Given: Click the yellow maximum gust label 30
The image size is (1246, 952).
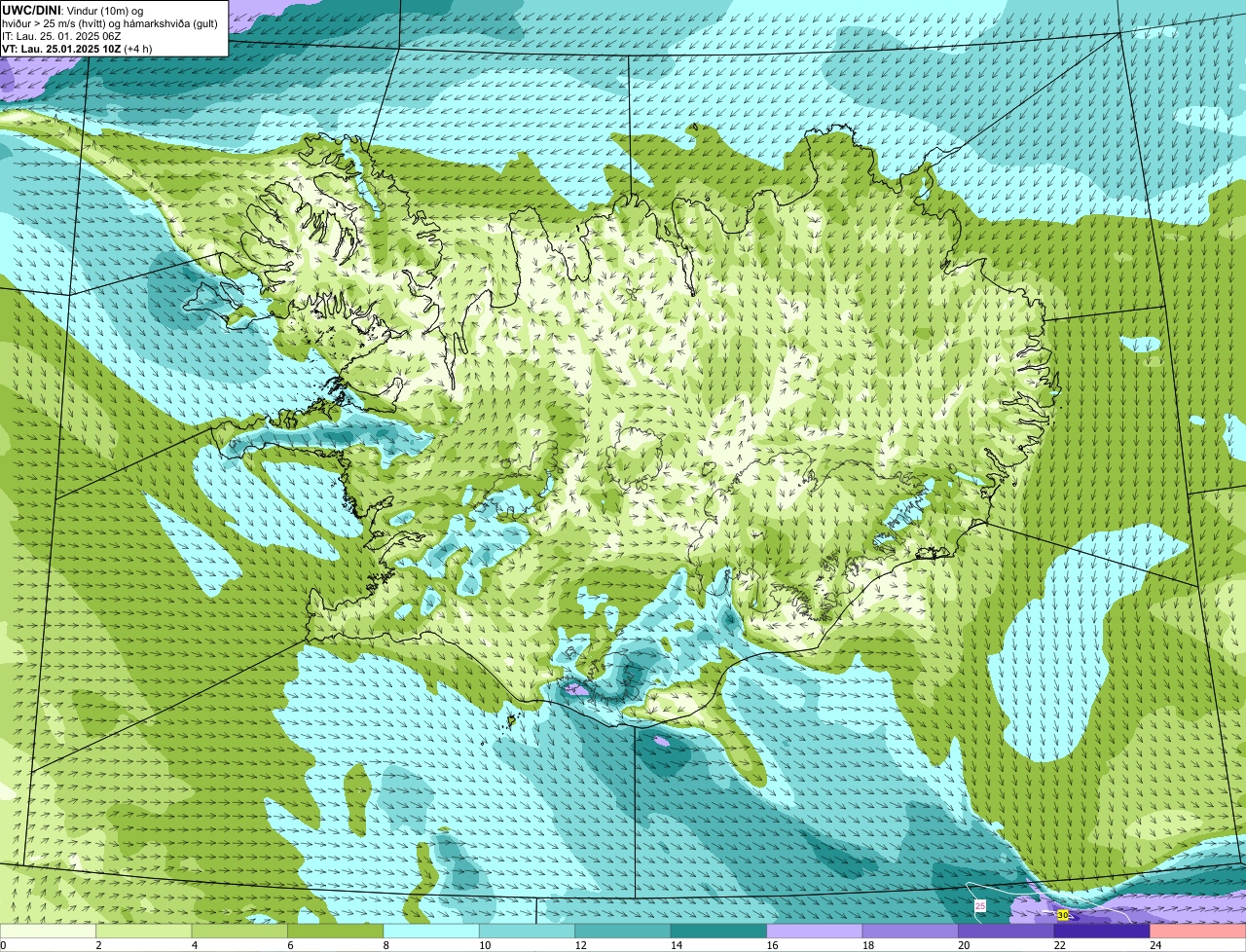Looking at the screenshot, I should click(1062, 916).
